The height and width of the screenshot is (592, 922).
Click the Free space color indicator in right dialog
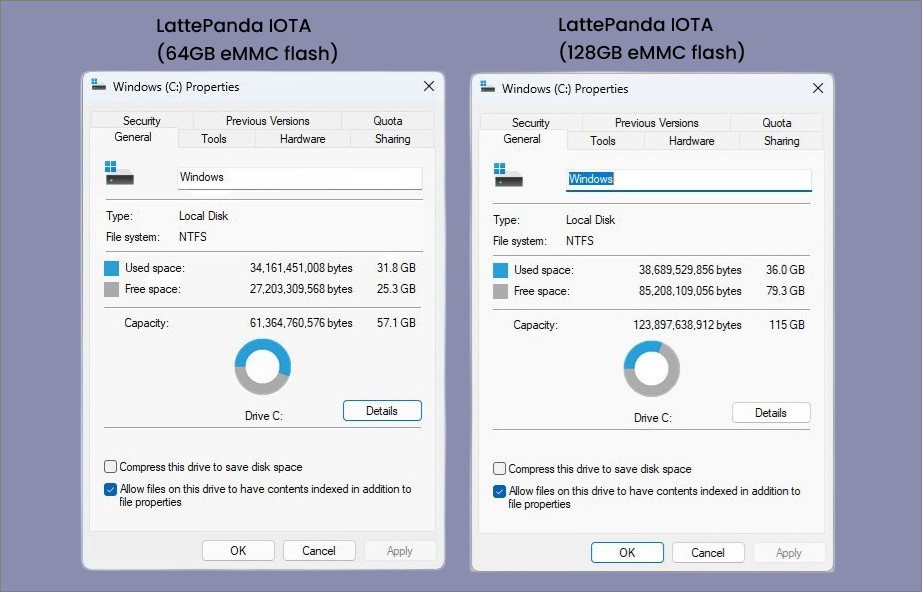(x=501, y=292)
